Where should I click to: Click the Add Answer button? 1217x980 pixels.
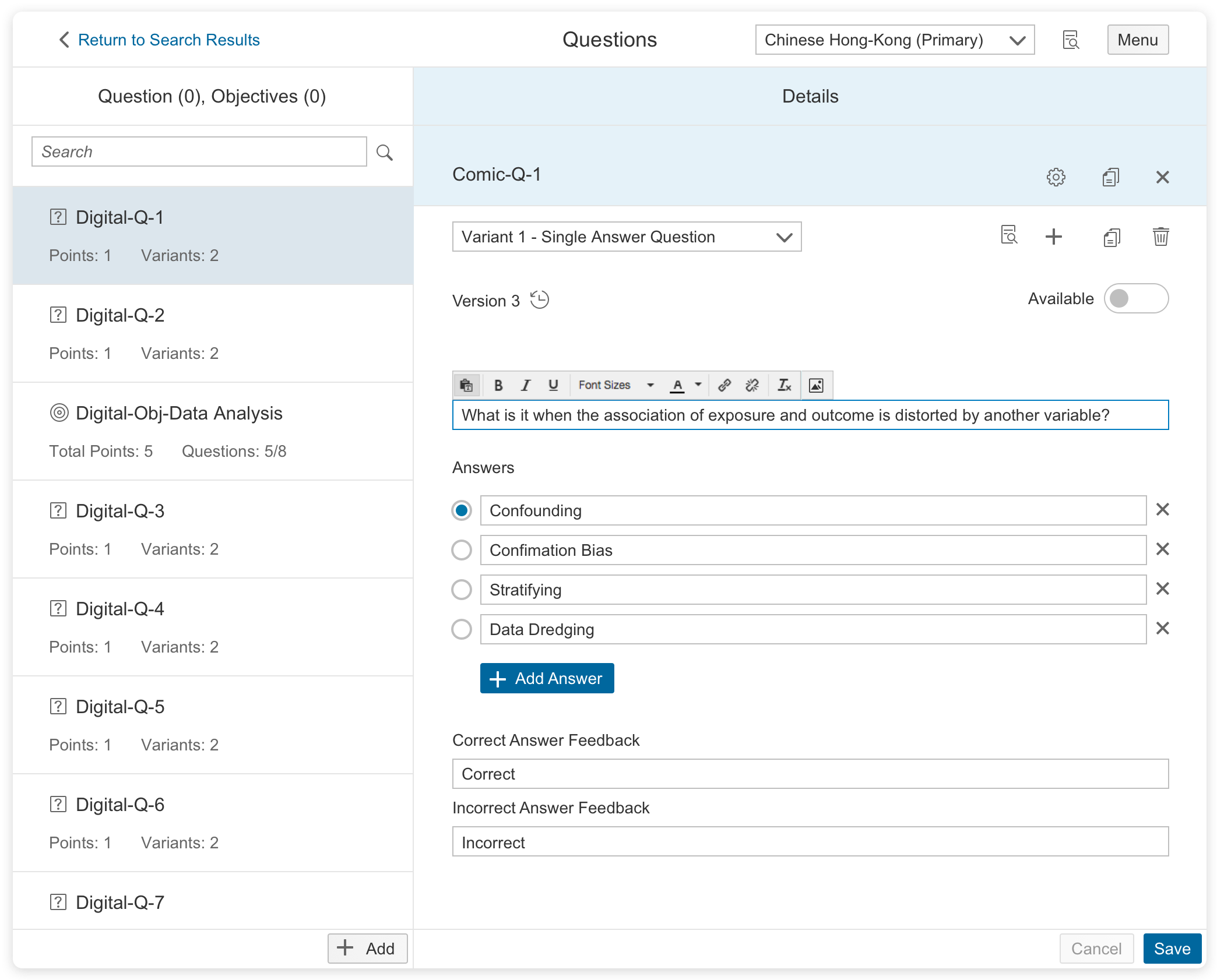(x=547, y=678)
